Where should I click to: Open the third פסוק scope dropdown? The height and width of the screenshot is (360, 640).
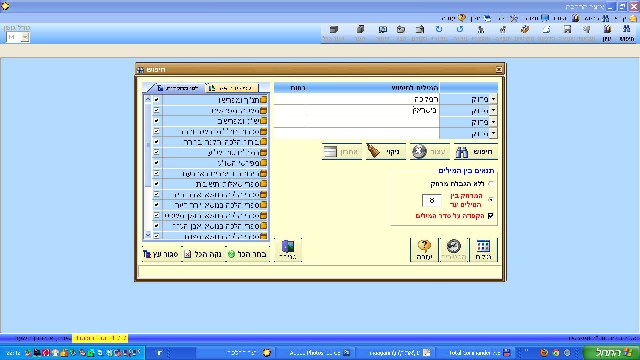tap(493, 122)
